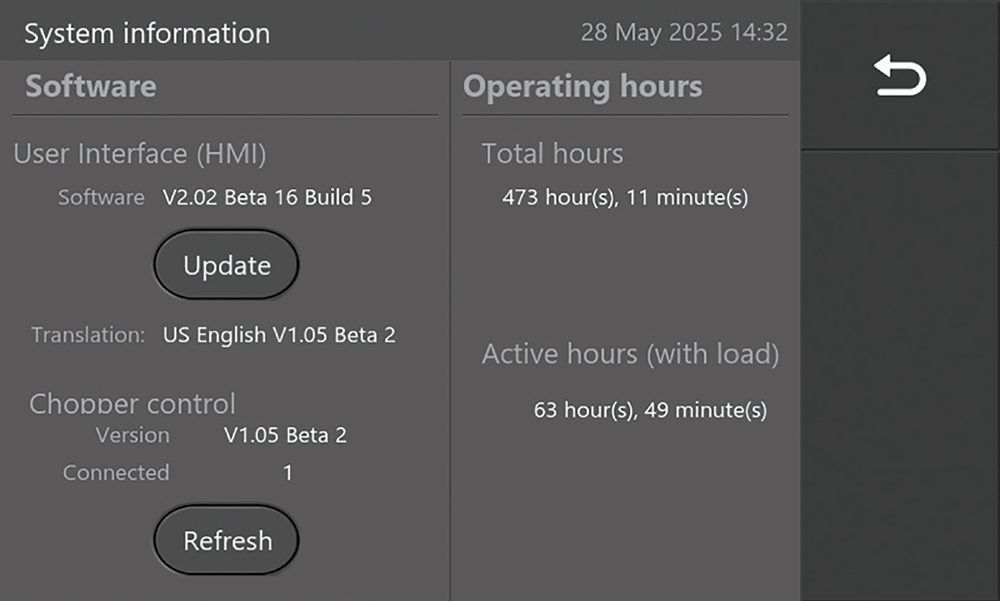Click the Active hours (with load) label
The width and height of the screenshot is (1000, 601).
click(x=630, y=354)
